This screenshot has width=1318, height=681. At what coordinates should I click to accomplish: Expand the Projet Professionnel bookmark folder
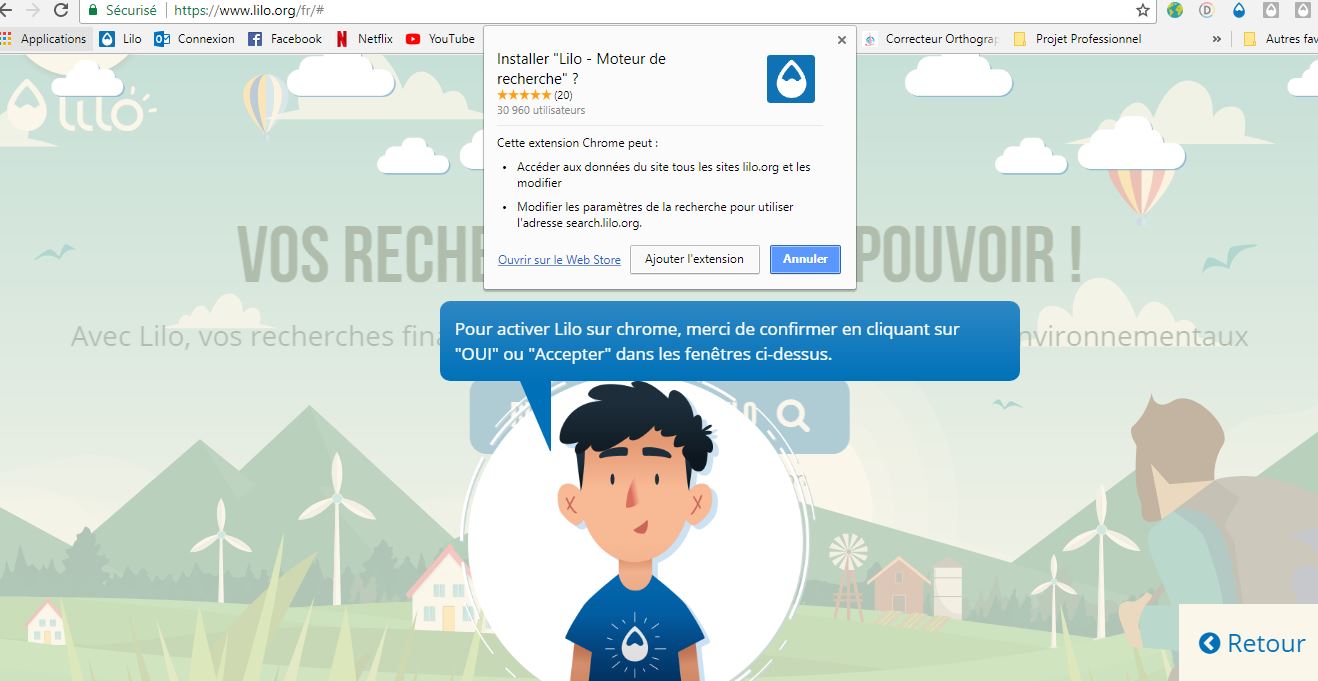pyautogui.click(x=1077, y=39)
